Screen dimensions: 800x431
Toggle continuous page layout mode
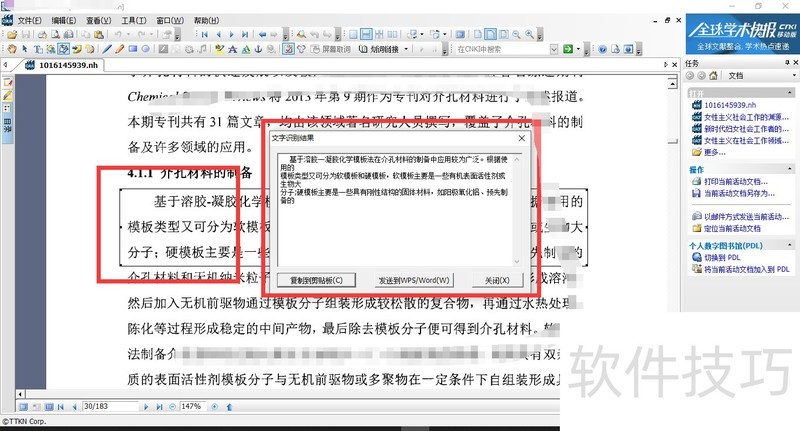tap(366, 35)
